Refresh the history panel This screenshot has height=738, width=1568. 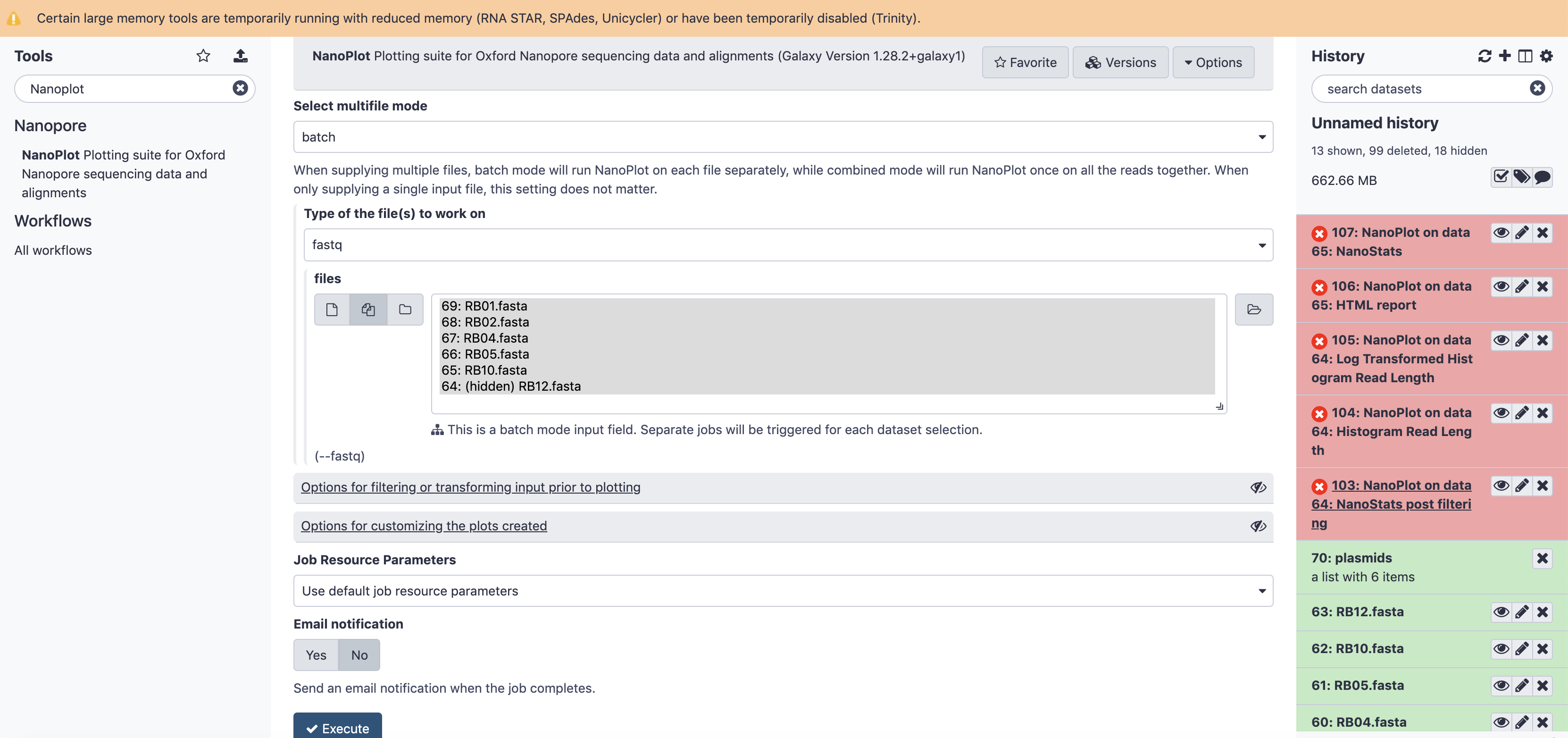(1485, 56)
